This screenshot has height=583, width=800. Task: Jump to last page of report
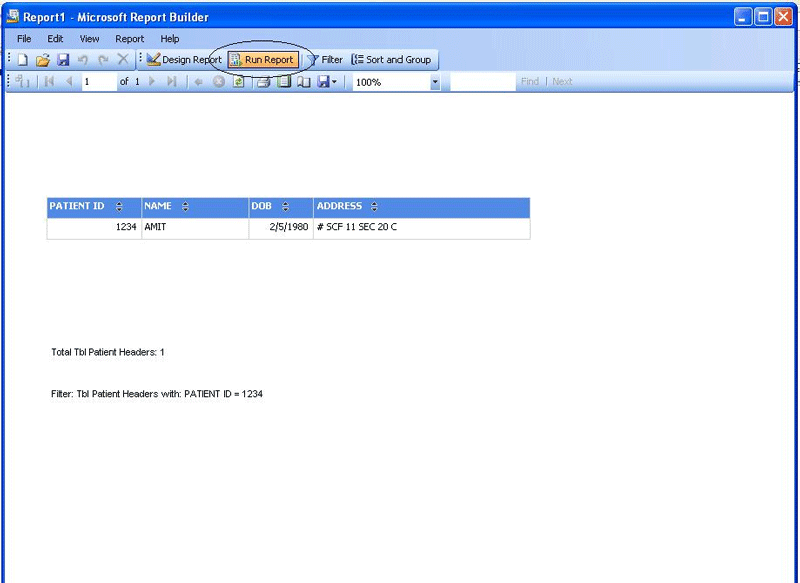(x=172, y=82)
